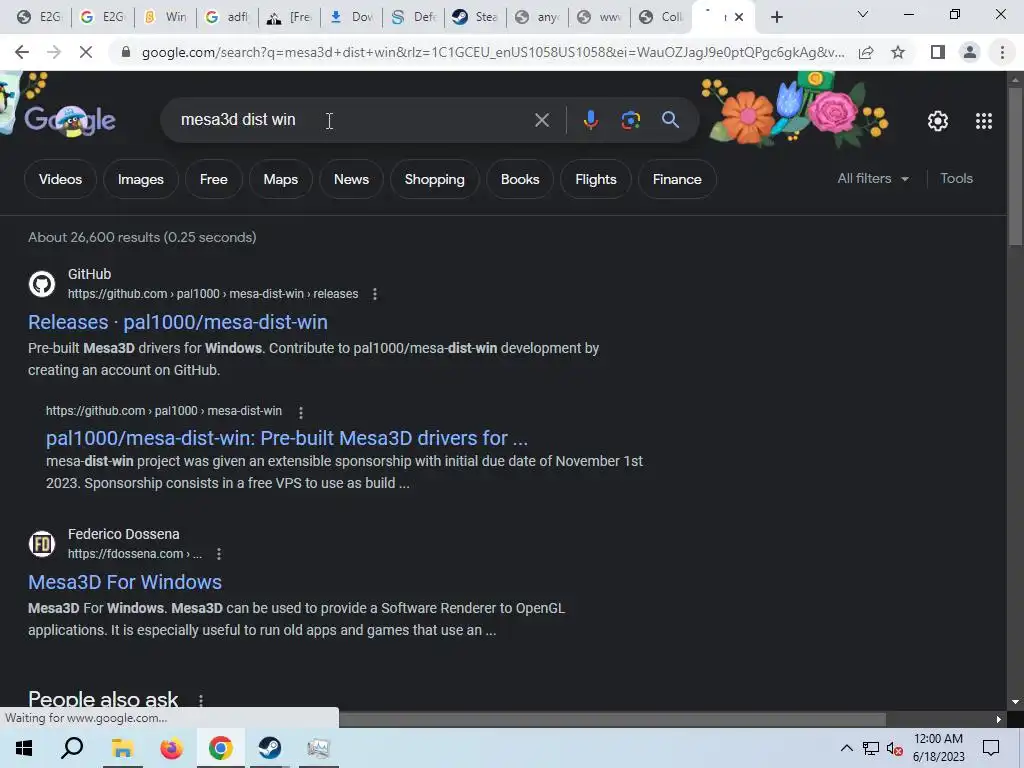Switch to Shopping results
Image resolution: width=1024 pixels, height=768 pixels.
[434, 179]
